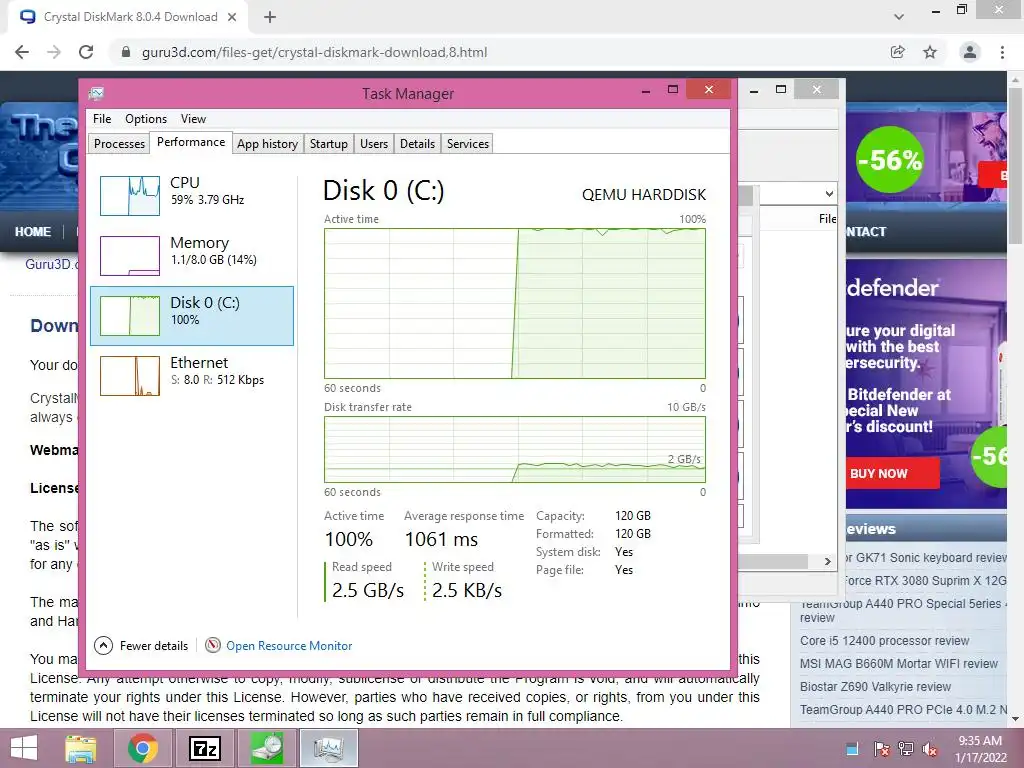Image resolution: width=1024 pixels, height=768 pixels.
Task: Collapse with the Fewer details arrow icon
Action: 103,646
